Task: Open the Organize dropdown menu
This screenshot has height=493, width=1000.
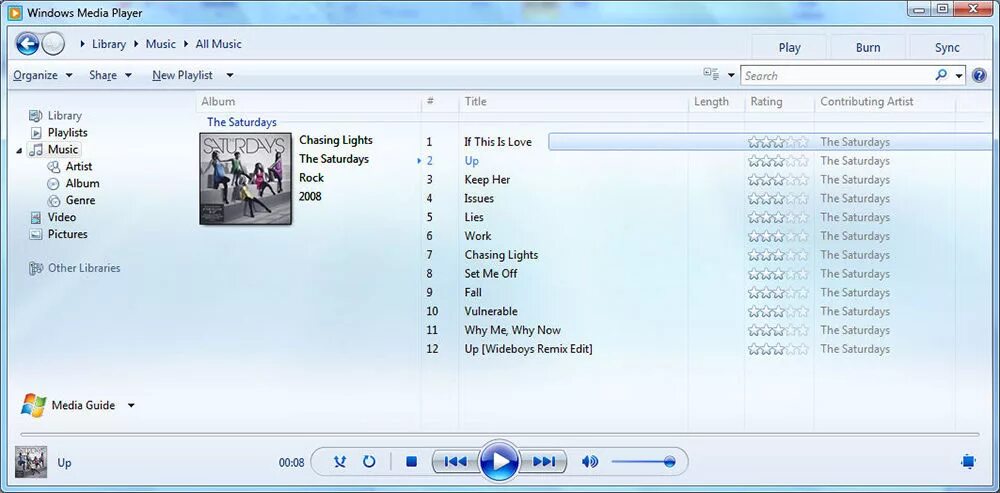Action: [x=43, y=75]
